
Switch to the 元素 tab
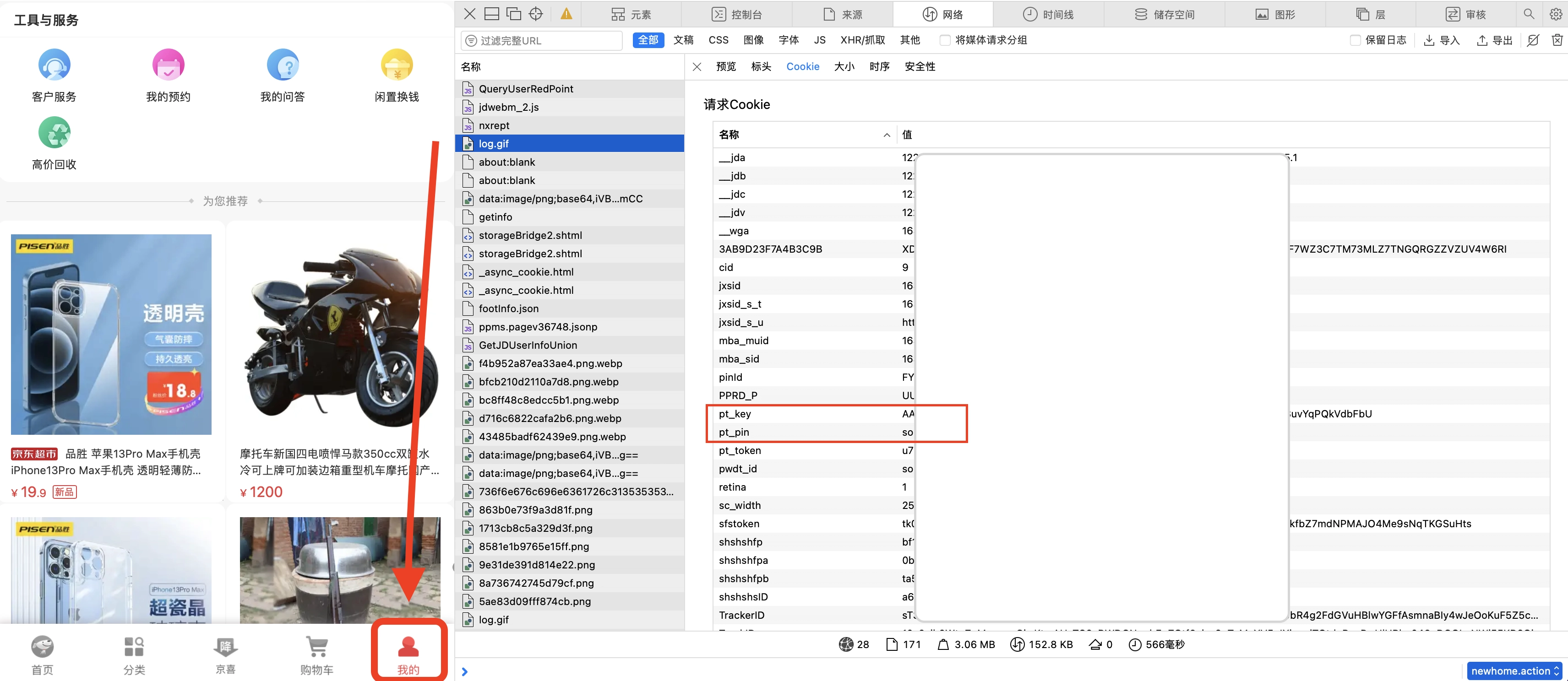click(x=631, y=15)
